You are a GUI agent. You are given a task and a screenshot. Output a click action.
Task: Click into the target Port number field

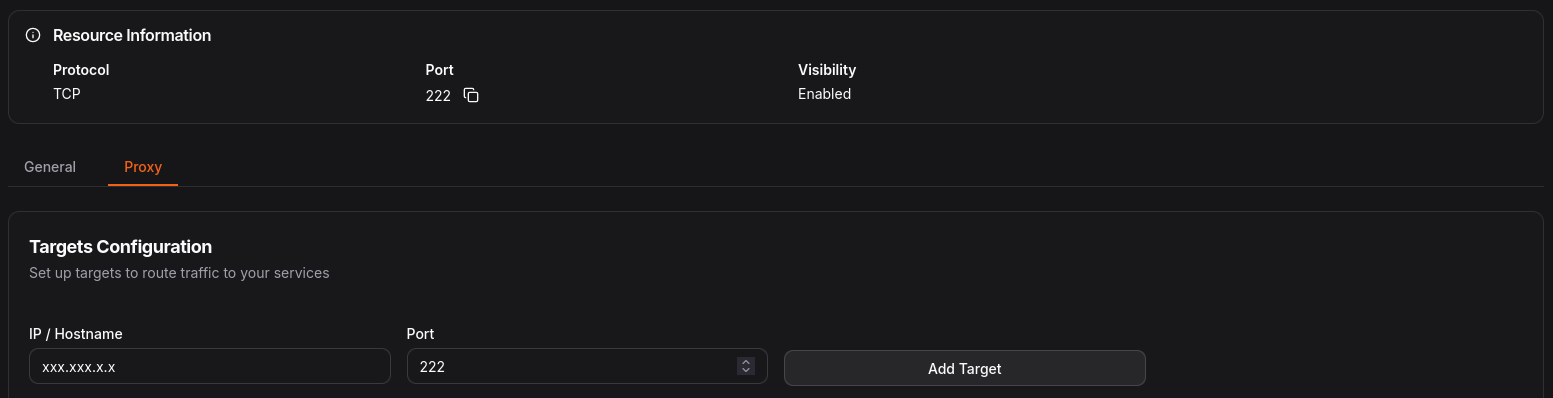(587, 366)
